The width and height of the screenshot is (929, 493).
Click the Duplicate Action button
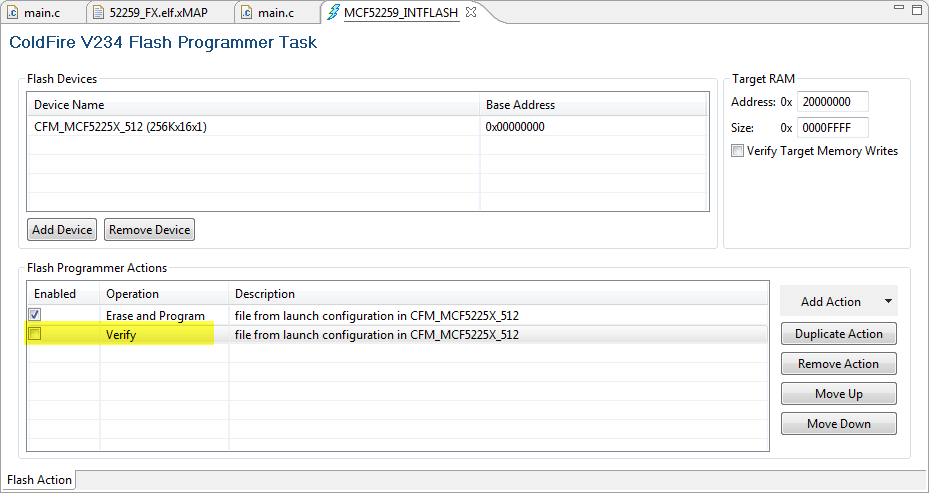pos(838,334)
